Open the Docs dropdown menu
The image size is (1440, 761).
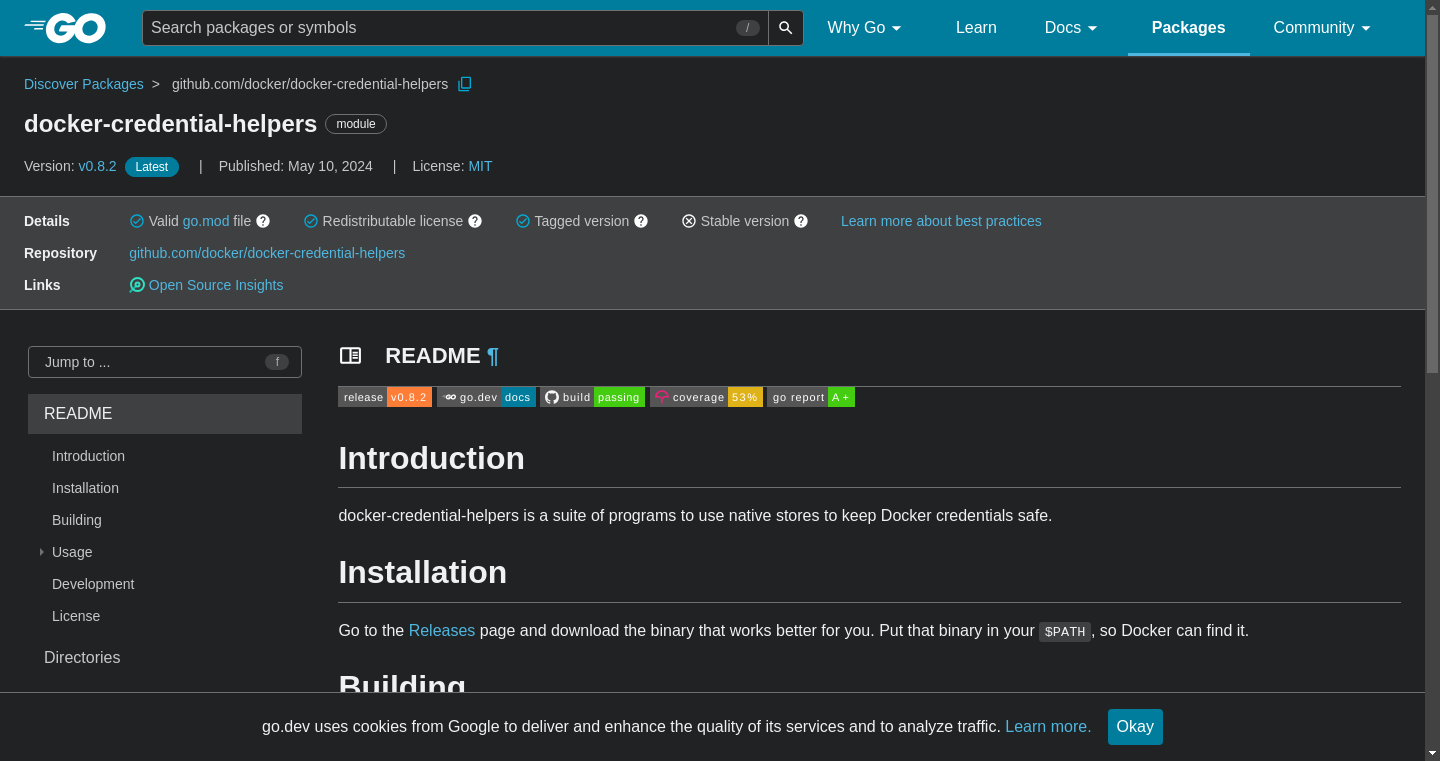[1071, 28]
